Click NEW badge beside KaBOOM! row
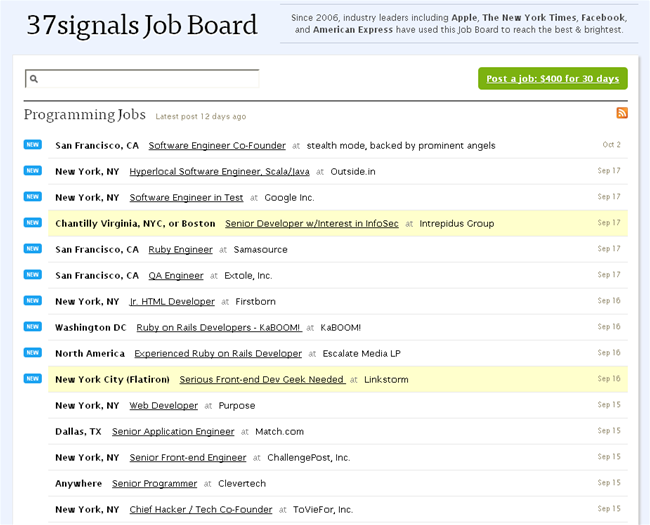This screenshot has height=525, width=650. click(32, 327)
